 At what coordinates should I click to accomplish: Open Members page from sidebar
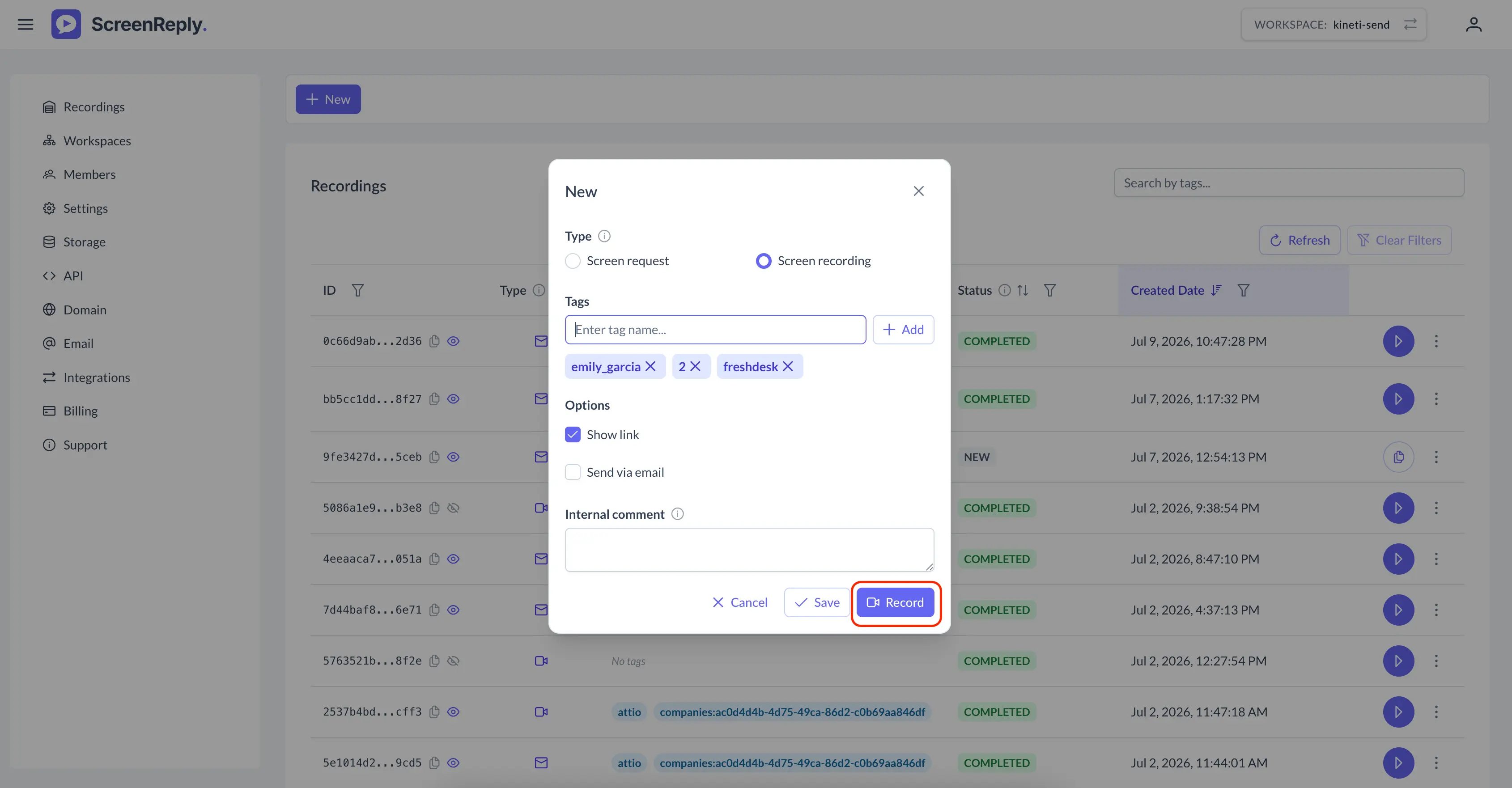[x=79, y=174]
